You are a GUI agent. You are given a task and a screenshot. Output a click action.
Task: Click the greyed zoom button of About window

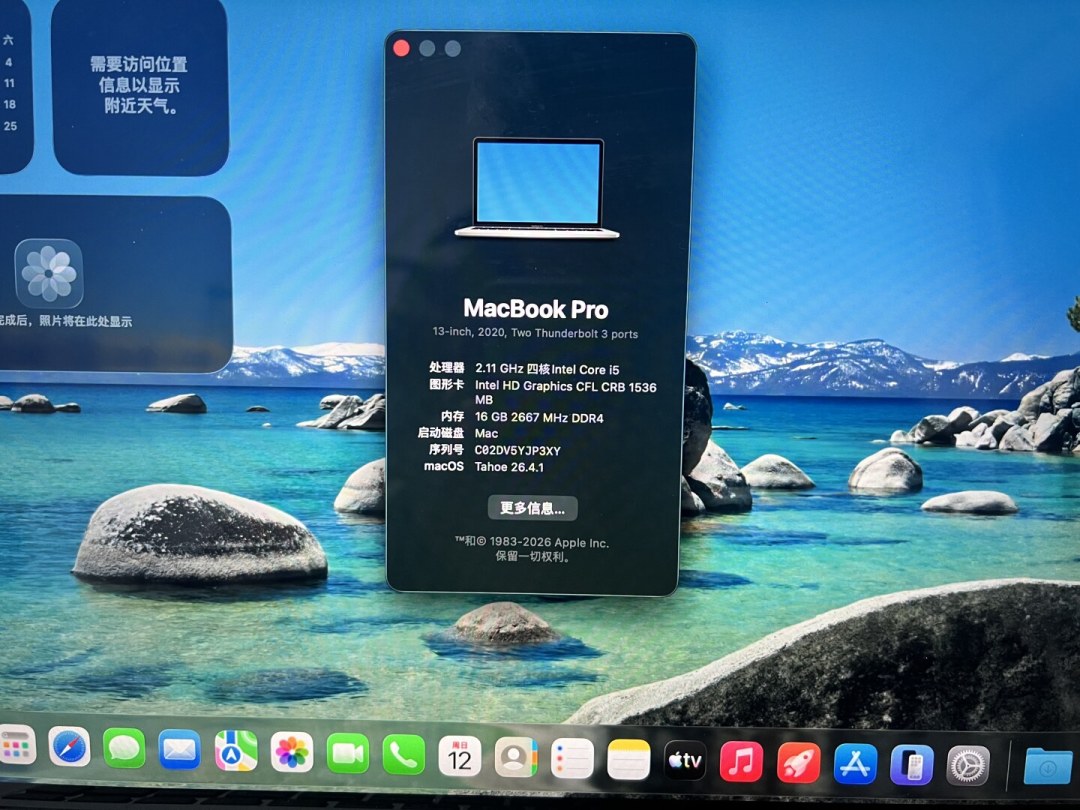coord(453,48)
